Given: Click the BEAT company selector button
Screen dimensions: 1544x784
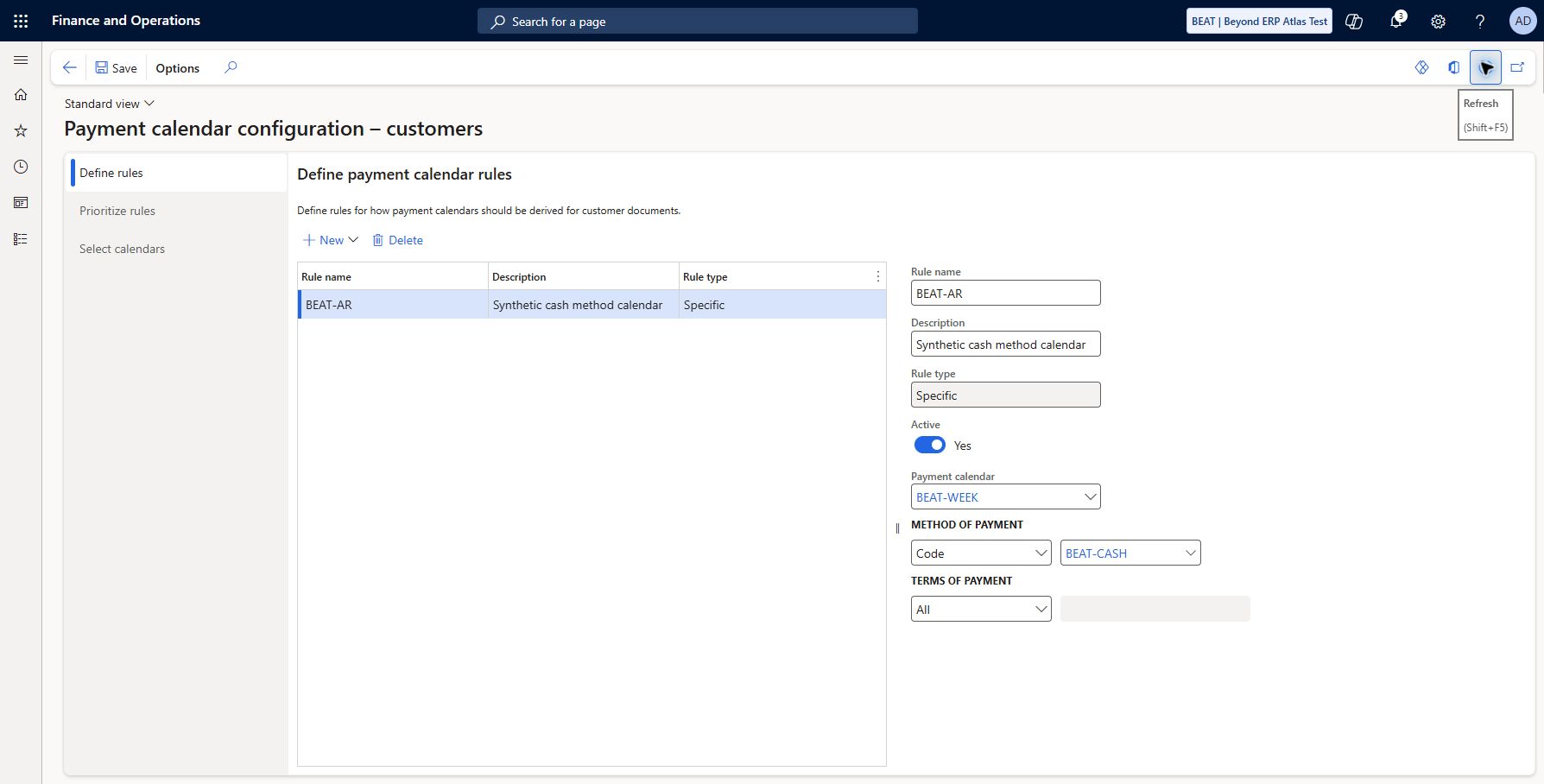Looking at the screenshot, I should [1259, 22].
